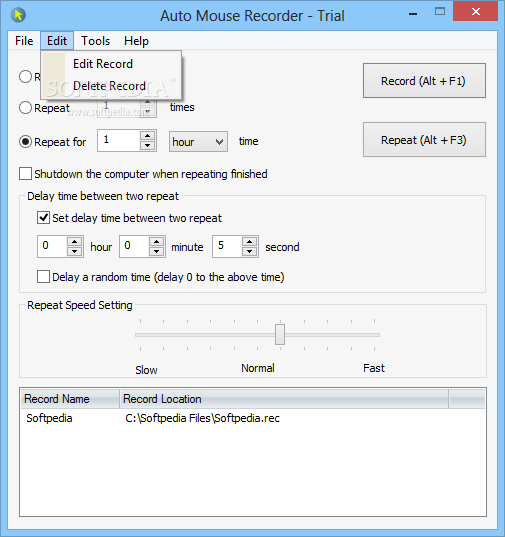Increase the delay second spinner
This screenshot has width=505, height=537.
click(x=250, y=241)
